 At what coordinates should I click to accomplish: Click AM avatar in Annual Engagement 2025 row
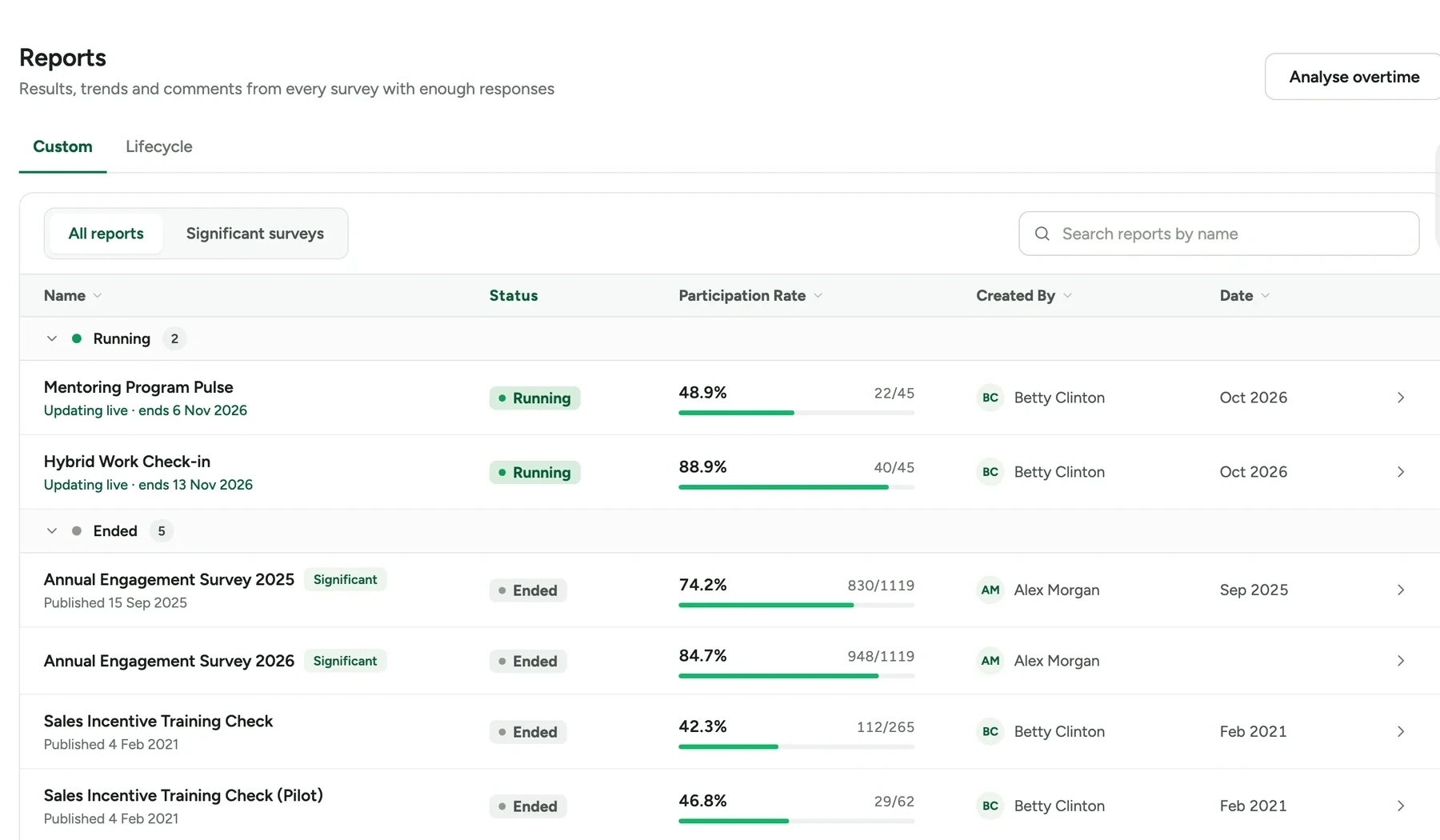point(990,590)
